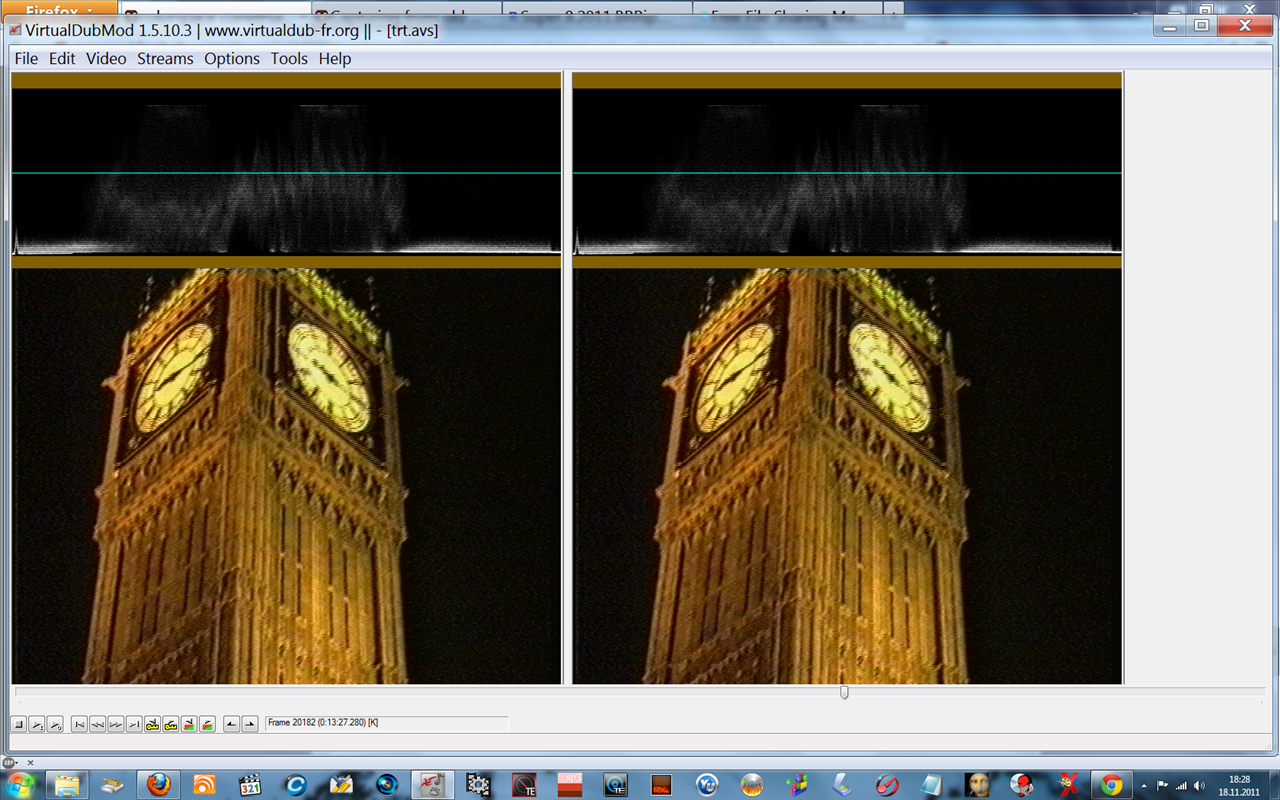Open the notepad taskbar icon

[932, 785]
